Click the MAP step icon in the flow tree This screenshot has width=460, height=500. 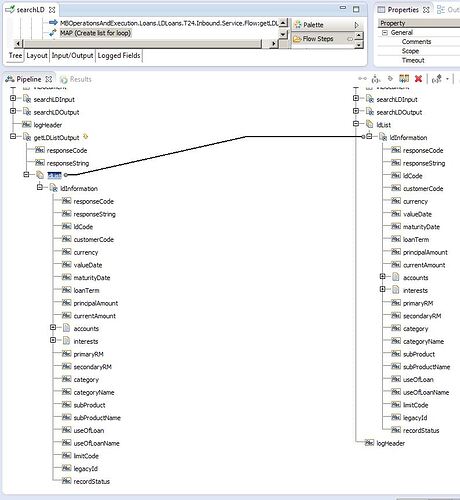(x=52, y=33)
